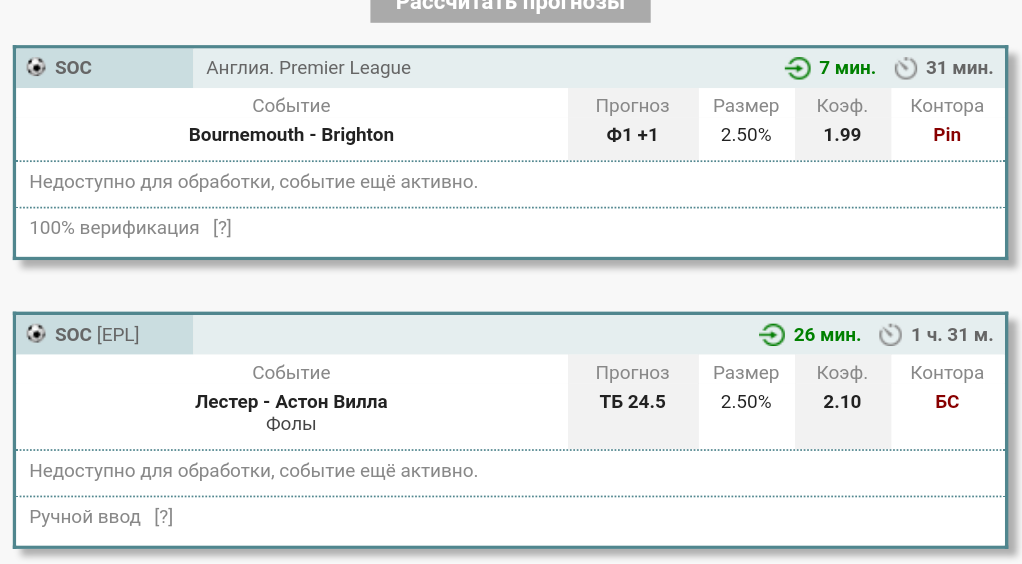
Task: Click green arrow icon next to 26 мин.
Action: coord(772,335)
